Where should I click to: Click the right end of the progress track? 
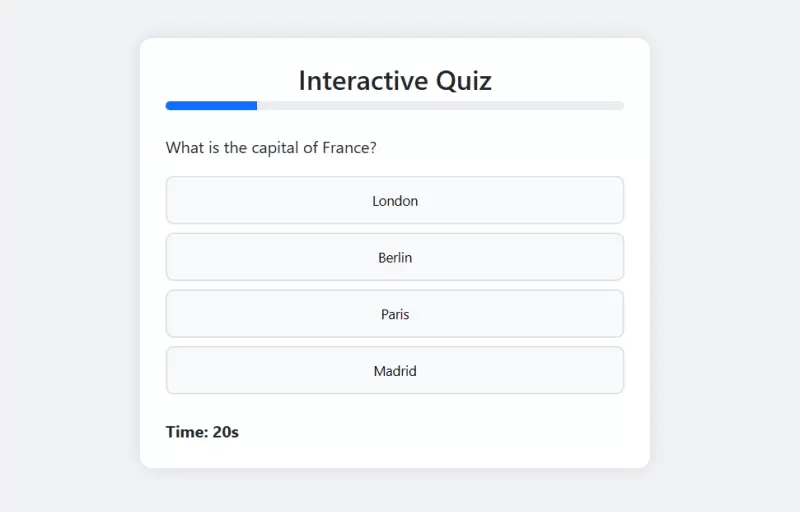tap(619, 105)
